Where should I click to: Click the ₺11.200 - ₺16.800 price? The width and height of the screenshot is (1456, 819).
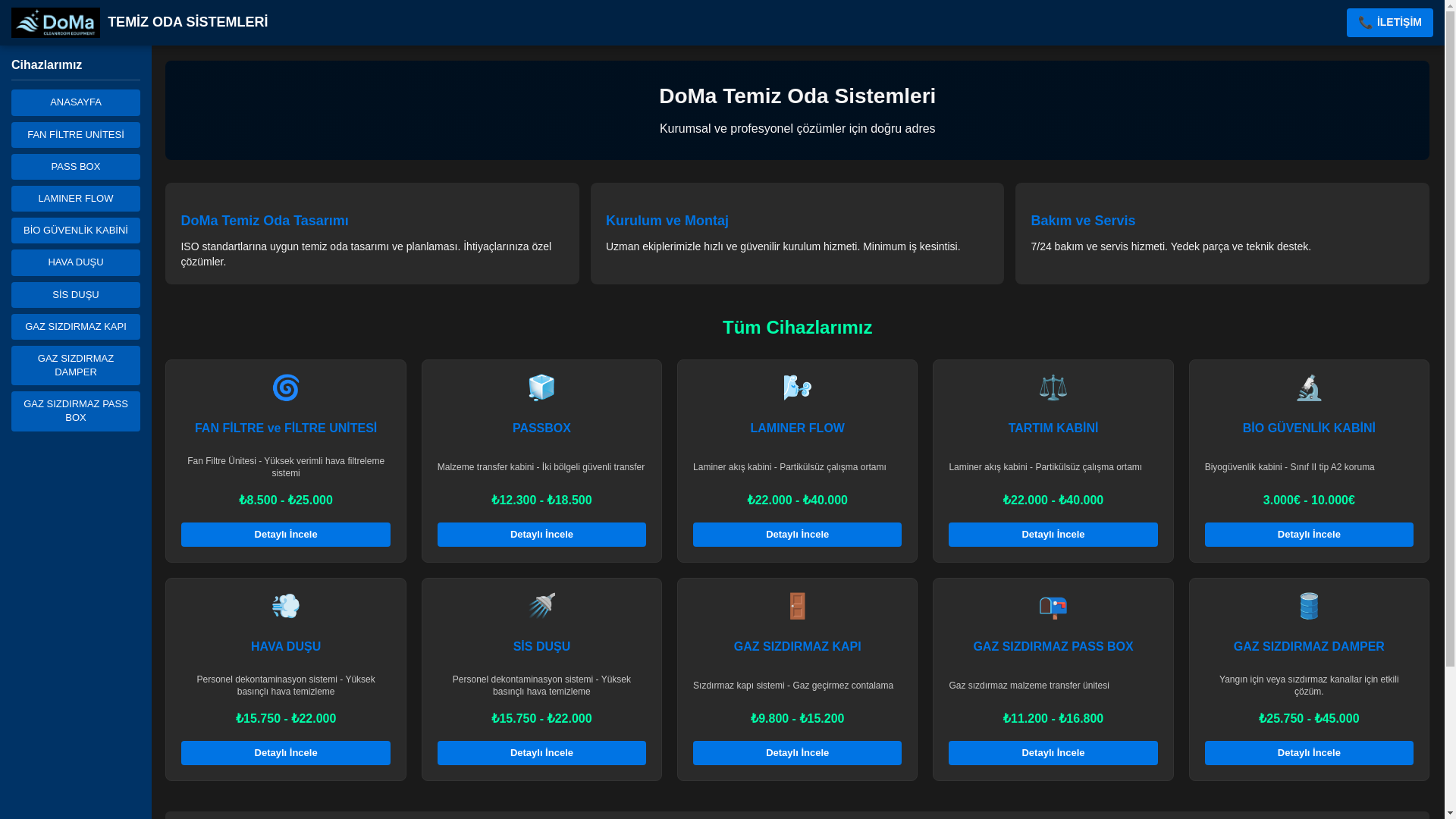(1053, 719)
